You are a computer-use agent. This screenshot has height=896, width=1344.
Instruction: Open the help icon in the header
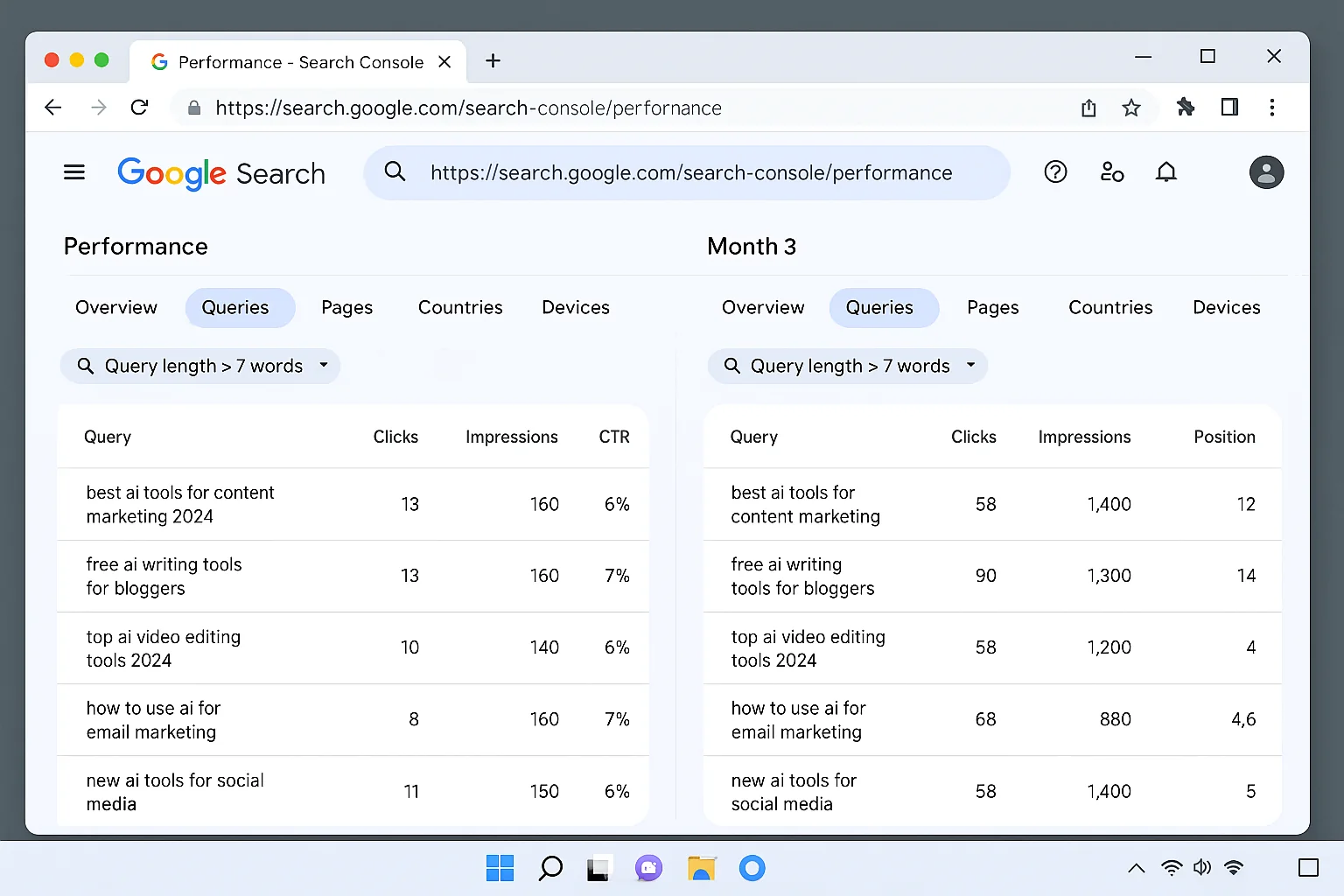pos(1055,172)
